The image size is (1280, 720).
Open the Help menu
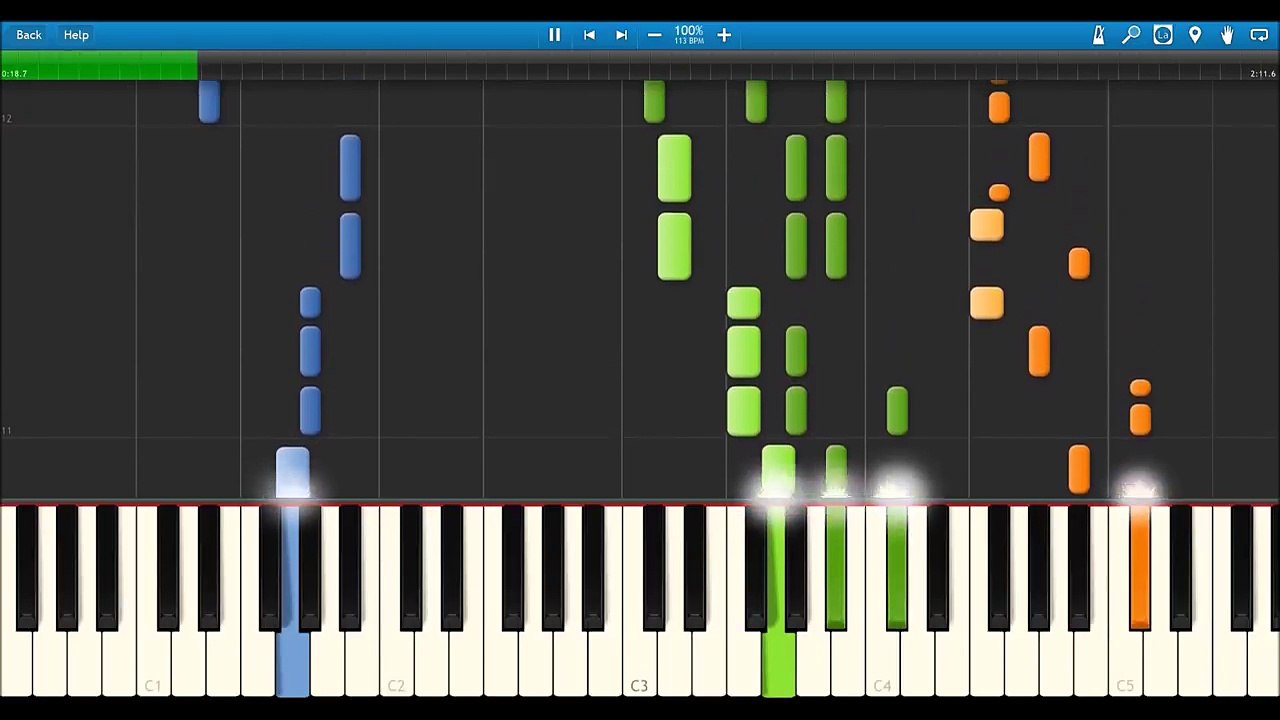[76, 35]
